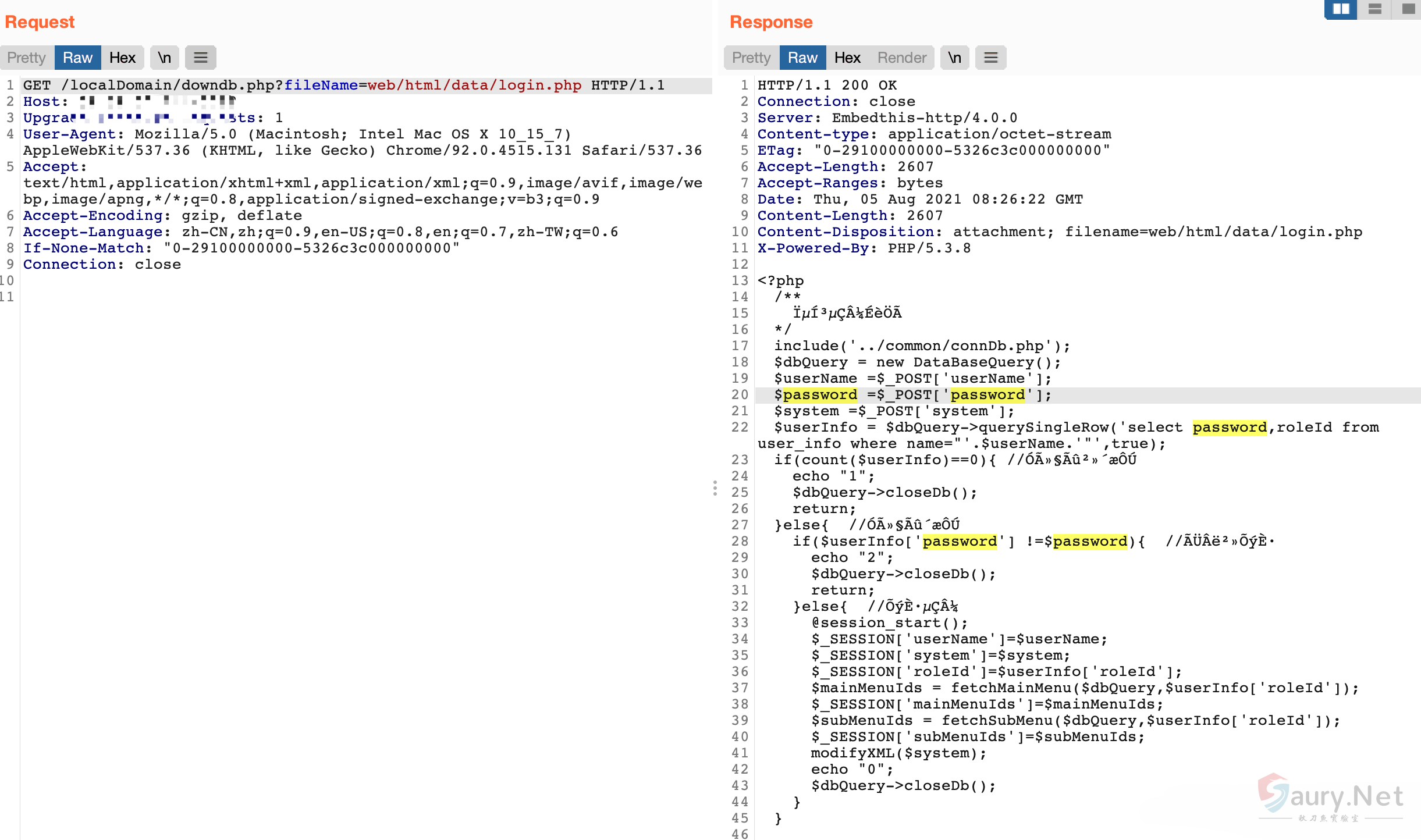Click highlighted password on response line 20
This screenshot has height=840, width=1421.
tap(820, 395)
